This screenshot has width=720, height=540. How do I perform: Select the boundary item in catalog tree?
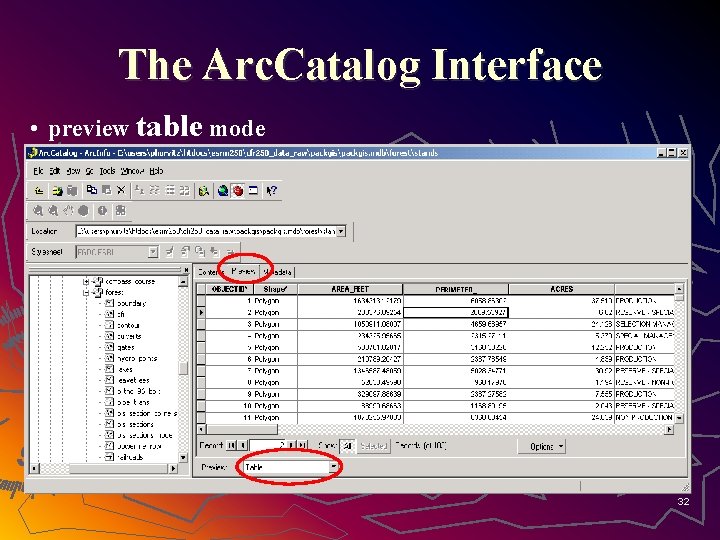(131, 303)
